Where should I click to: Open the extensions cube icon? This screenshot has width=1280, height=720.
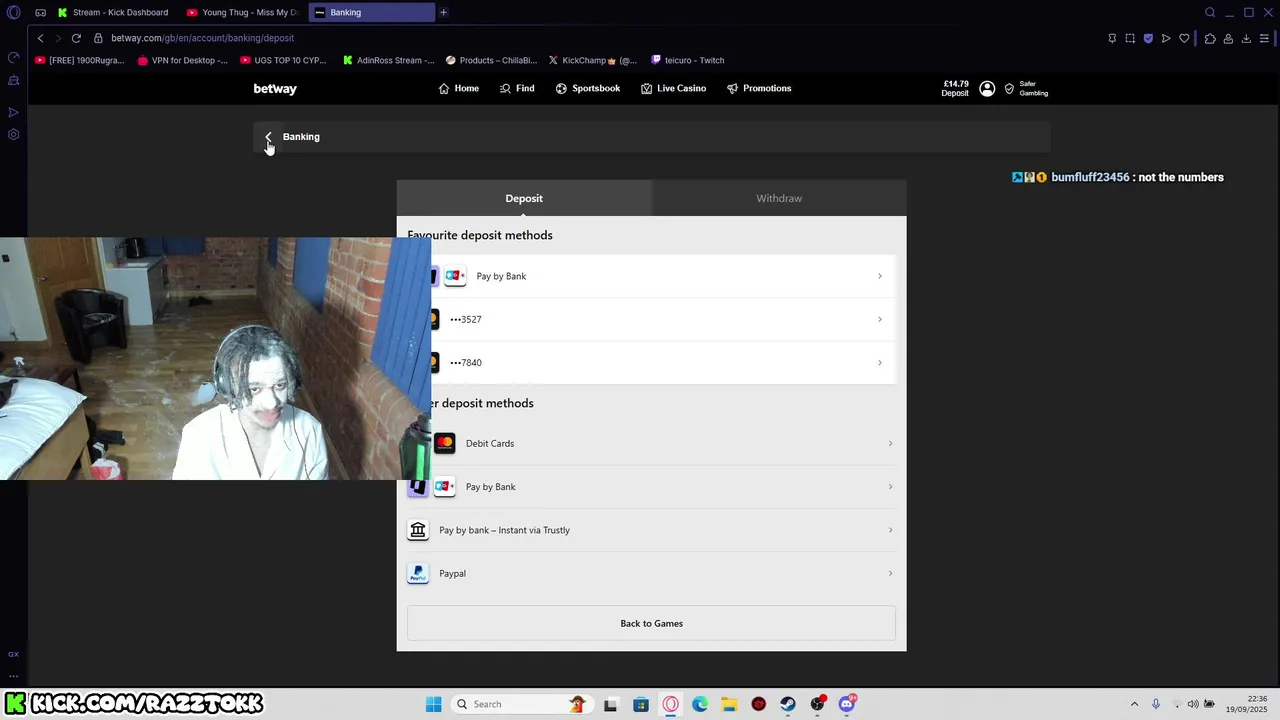1210,38
